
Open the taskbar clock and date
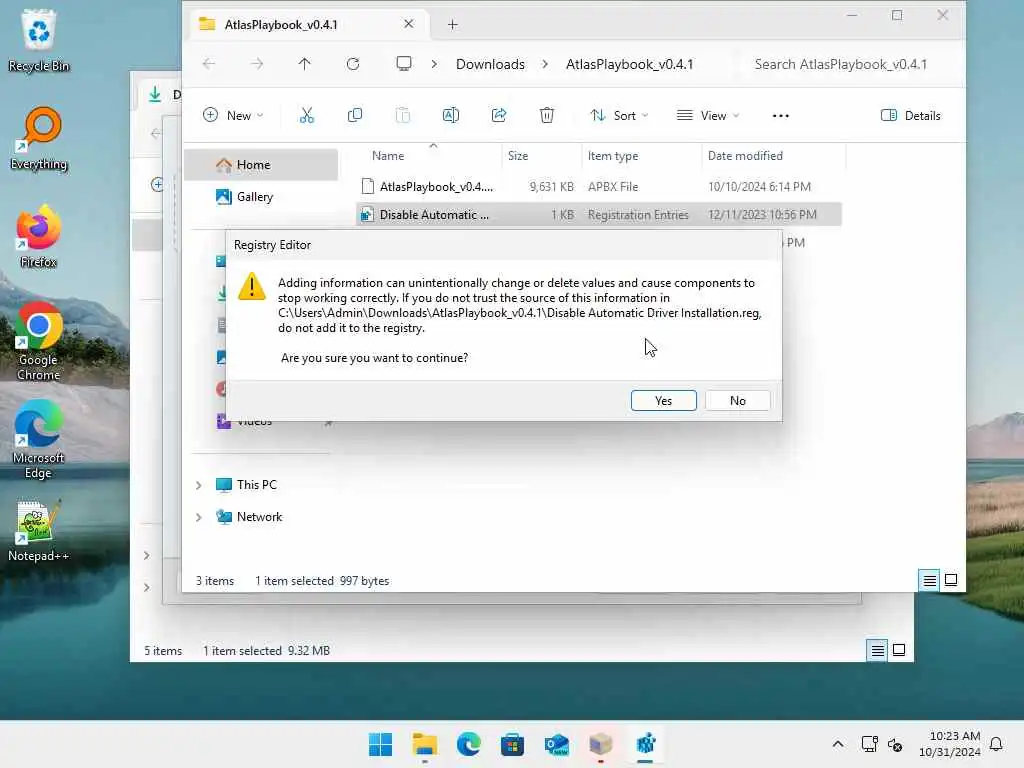click(950, 744)
